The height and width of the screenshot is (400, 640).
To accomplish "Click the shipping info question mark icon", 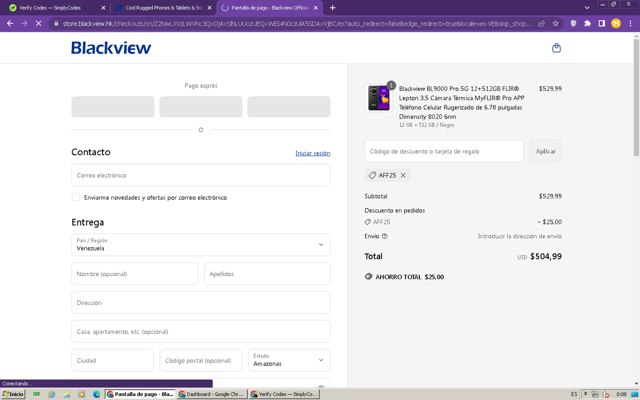I will [384, 236].
